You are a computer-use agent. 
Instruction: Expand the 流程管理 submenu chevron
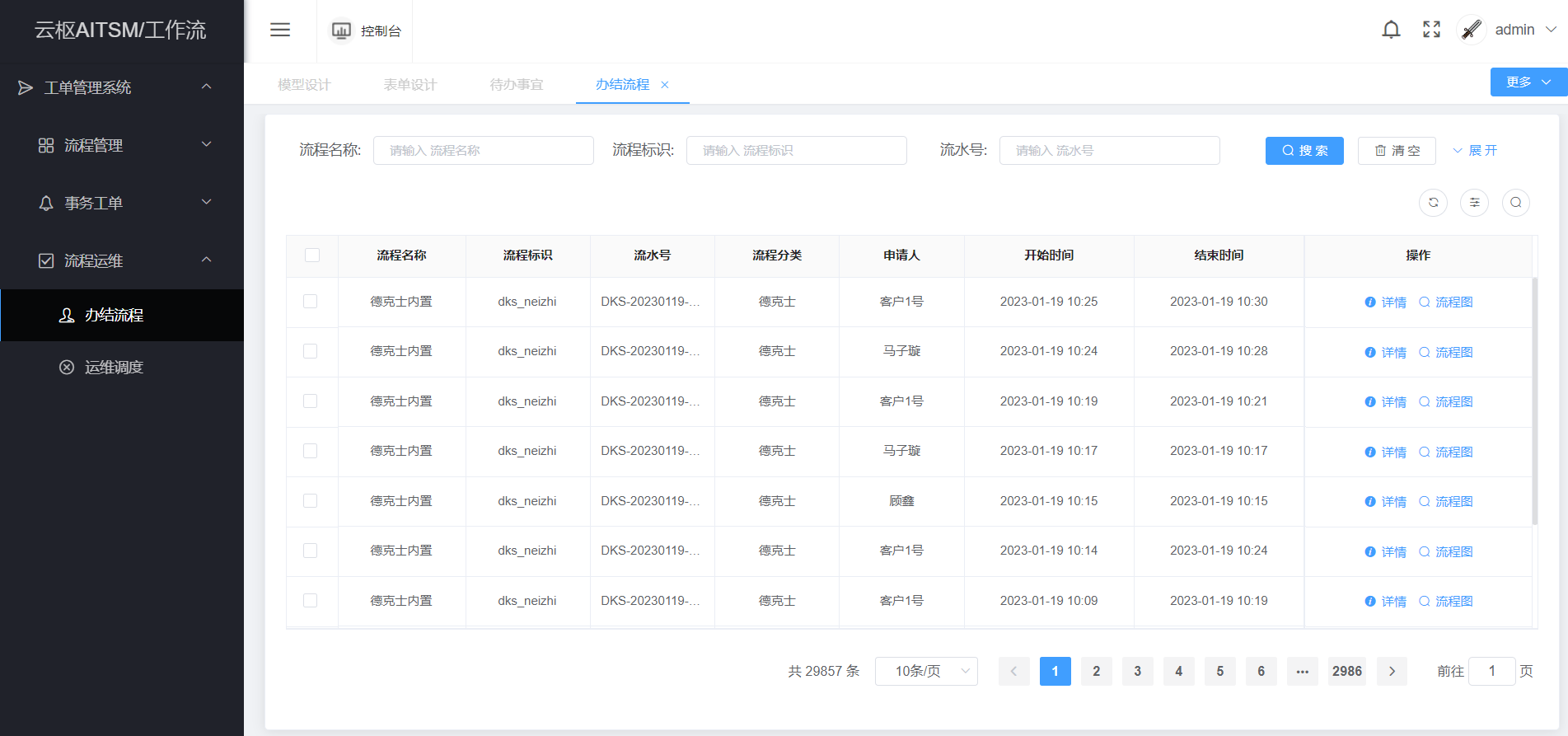click(x=207, y=144)
